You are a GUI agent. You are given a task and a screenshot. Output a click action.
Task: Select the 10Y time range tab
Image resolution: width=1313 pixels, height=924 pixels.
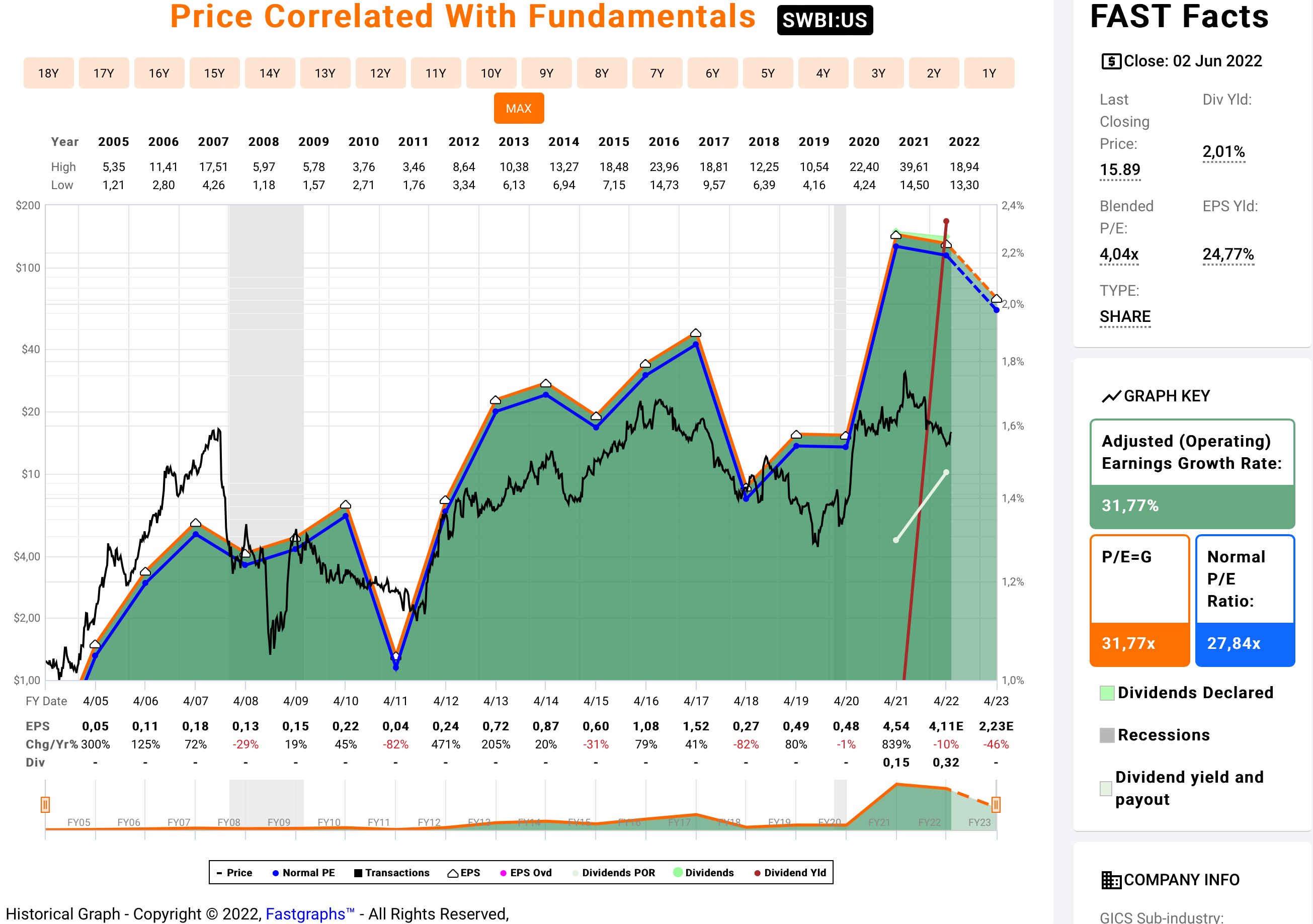tap(490, 73)
